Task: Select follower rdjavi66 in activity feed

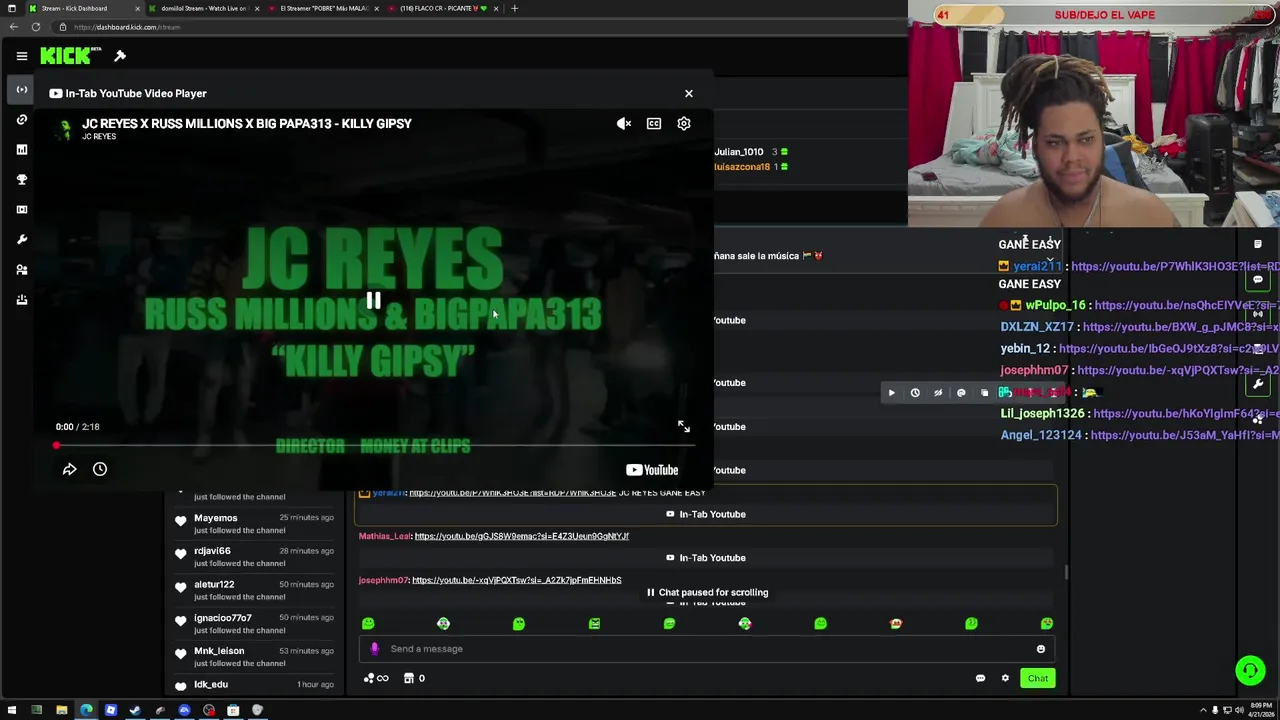Action: [212, 551]
